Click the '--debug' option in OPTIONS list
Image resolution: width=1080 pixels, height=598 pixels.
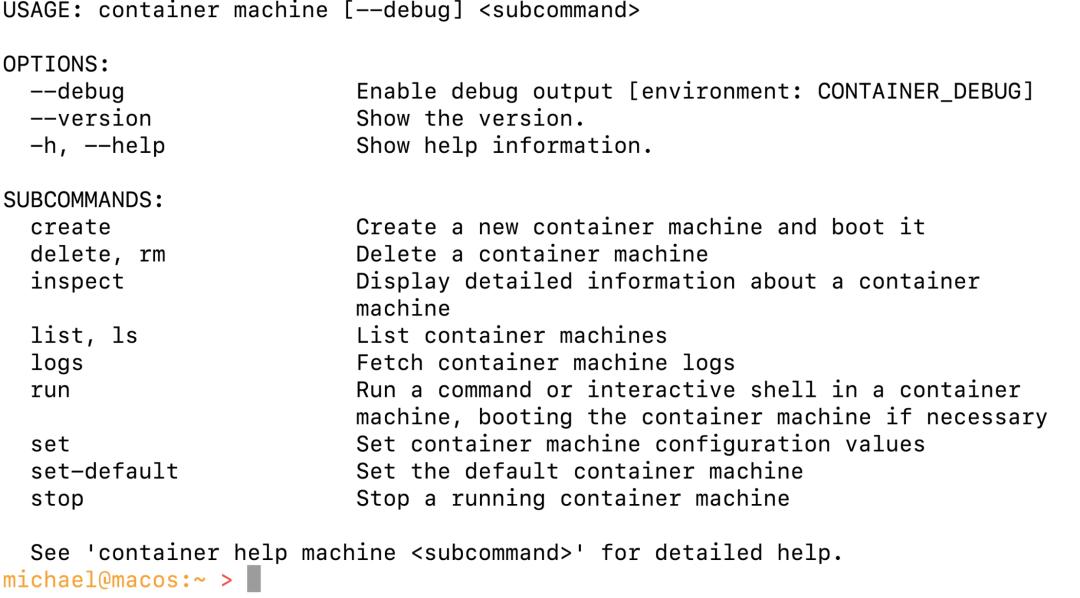77,92
